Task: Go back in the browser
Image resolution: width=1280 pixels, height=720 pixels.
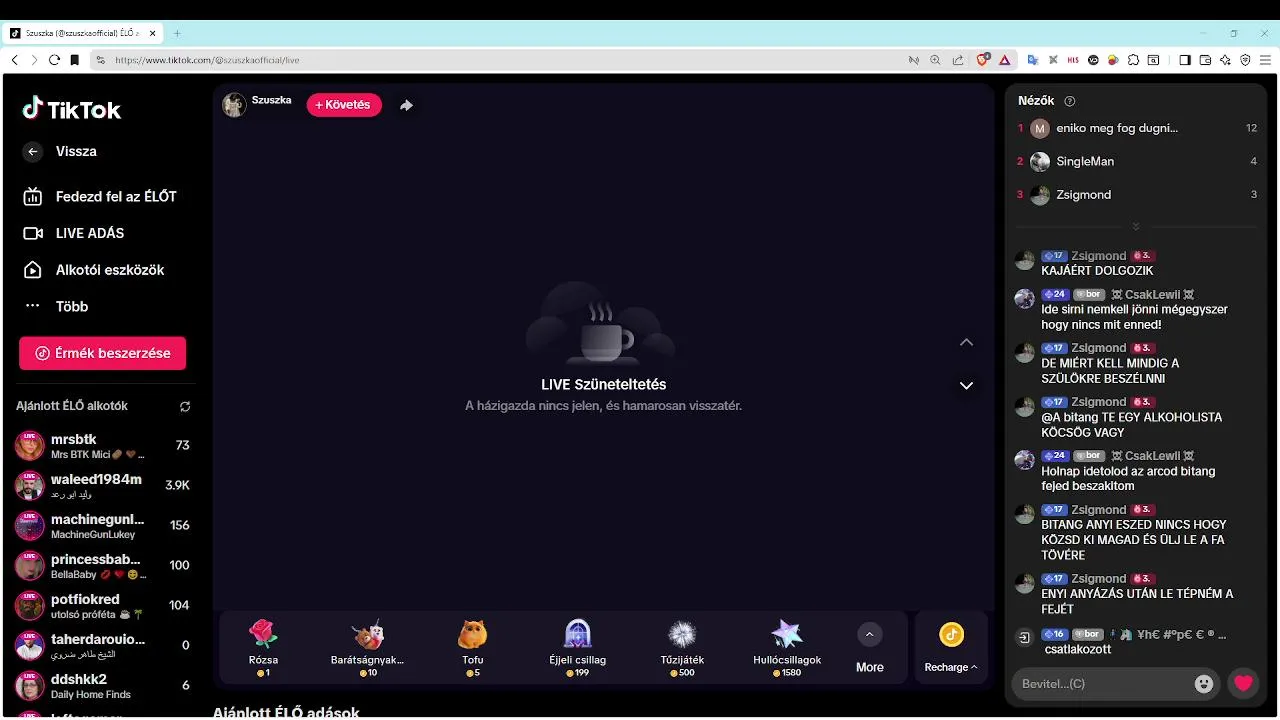Action: click(x=14, y=60)
